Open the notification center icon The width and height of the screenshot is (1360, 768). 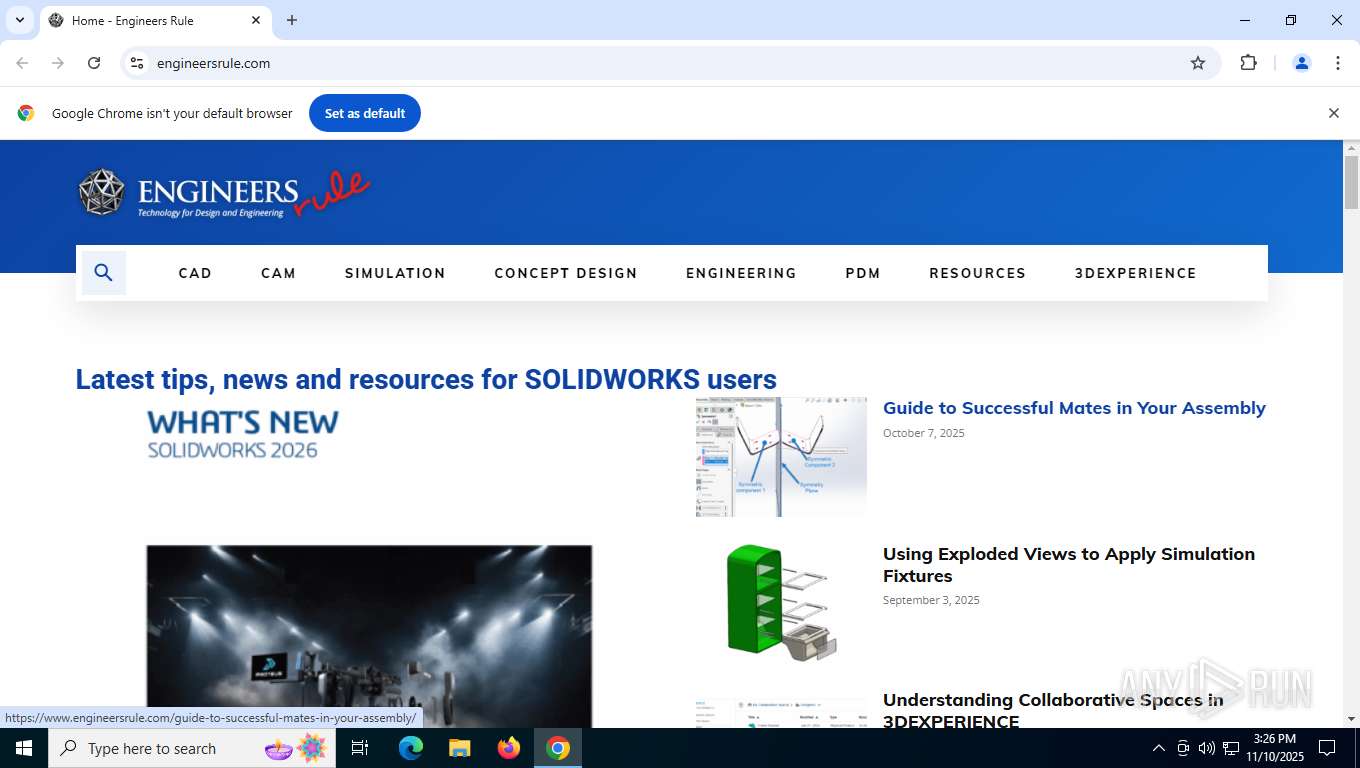click(x=1327, y=748)
